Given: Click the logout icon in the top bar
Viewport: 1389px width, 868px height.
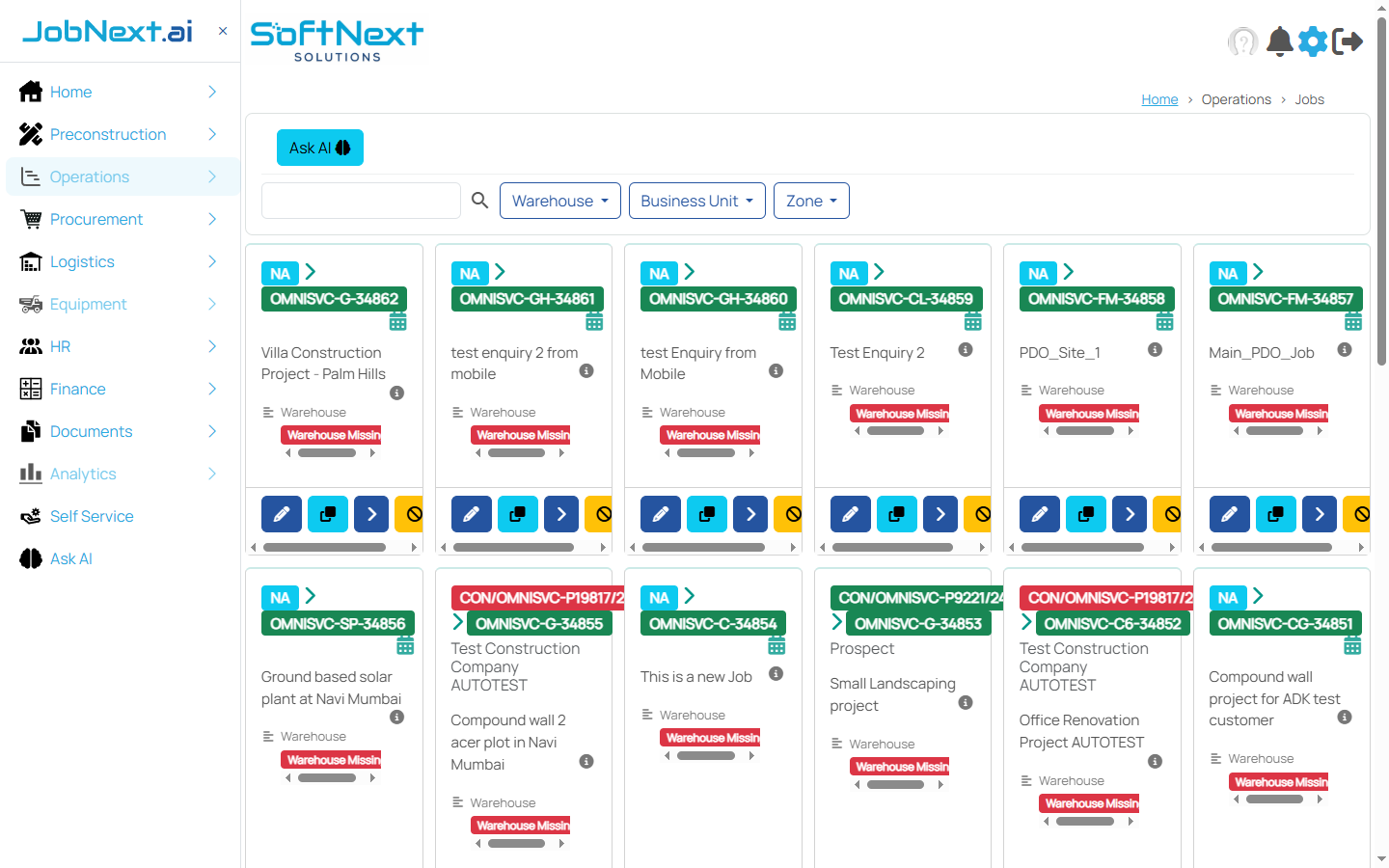Looking at the screenshot, I should (1348, 41).
